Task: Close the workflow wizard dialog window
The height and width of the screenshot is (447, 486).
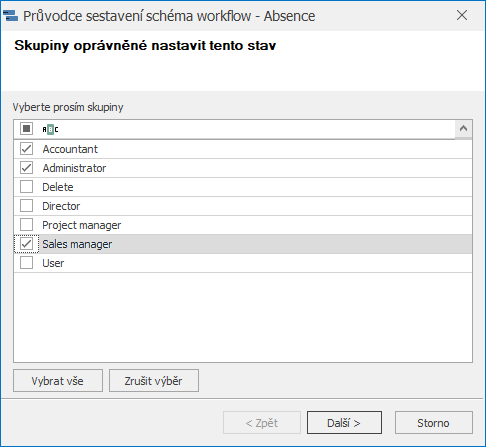Action: pos(462,15)
